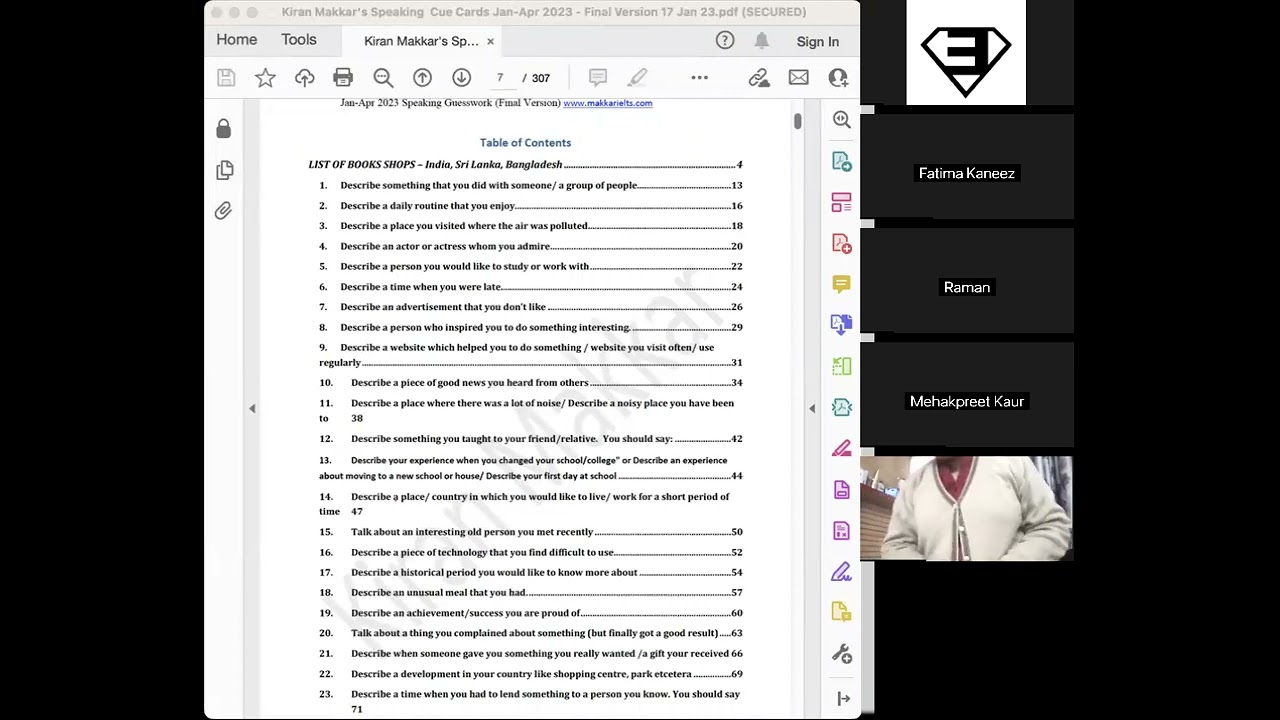Open the www.makkarielts.com link
This screenshot has height=720, width=1280.
[x=608, y=103]
